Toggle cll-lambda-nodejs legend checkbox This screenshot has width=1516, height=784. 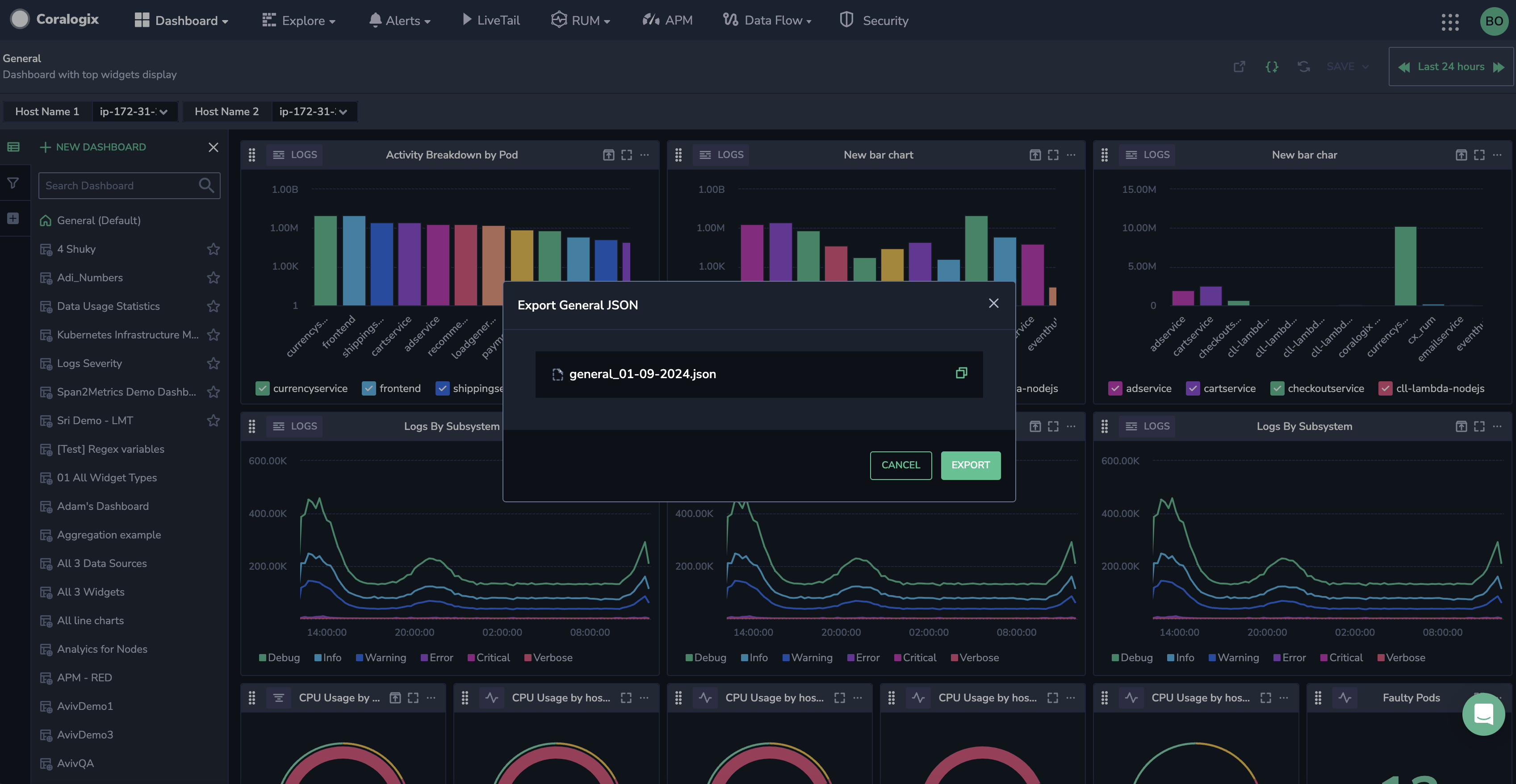[1386, 388]
